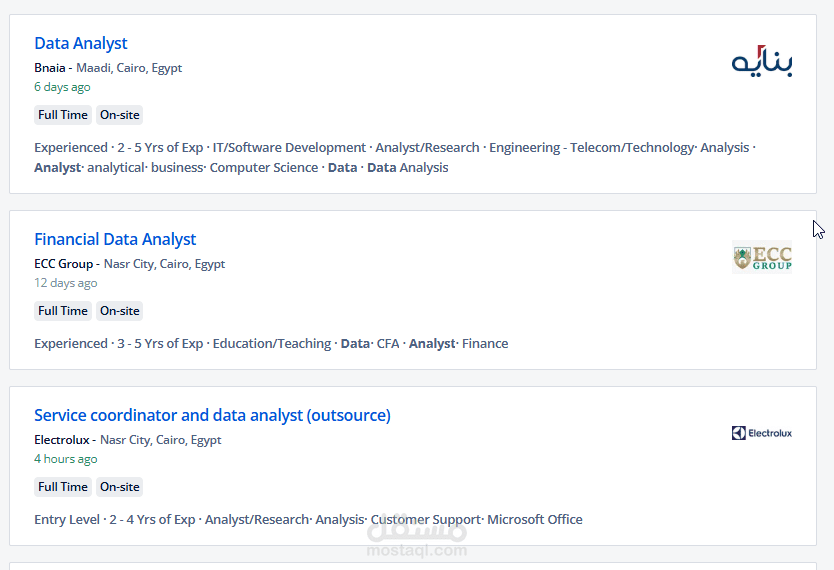Click the Bnaia company logo
This screenshot has width=834, height=570.
[x=762, y=61]
